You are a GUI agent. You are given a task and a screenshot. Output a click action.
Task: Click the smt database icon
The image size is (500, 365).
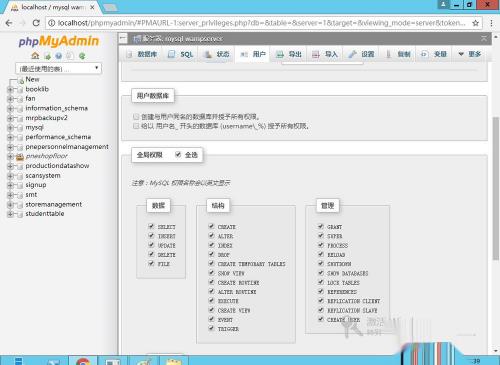20,195
